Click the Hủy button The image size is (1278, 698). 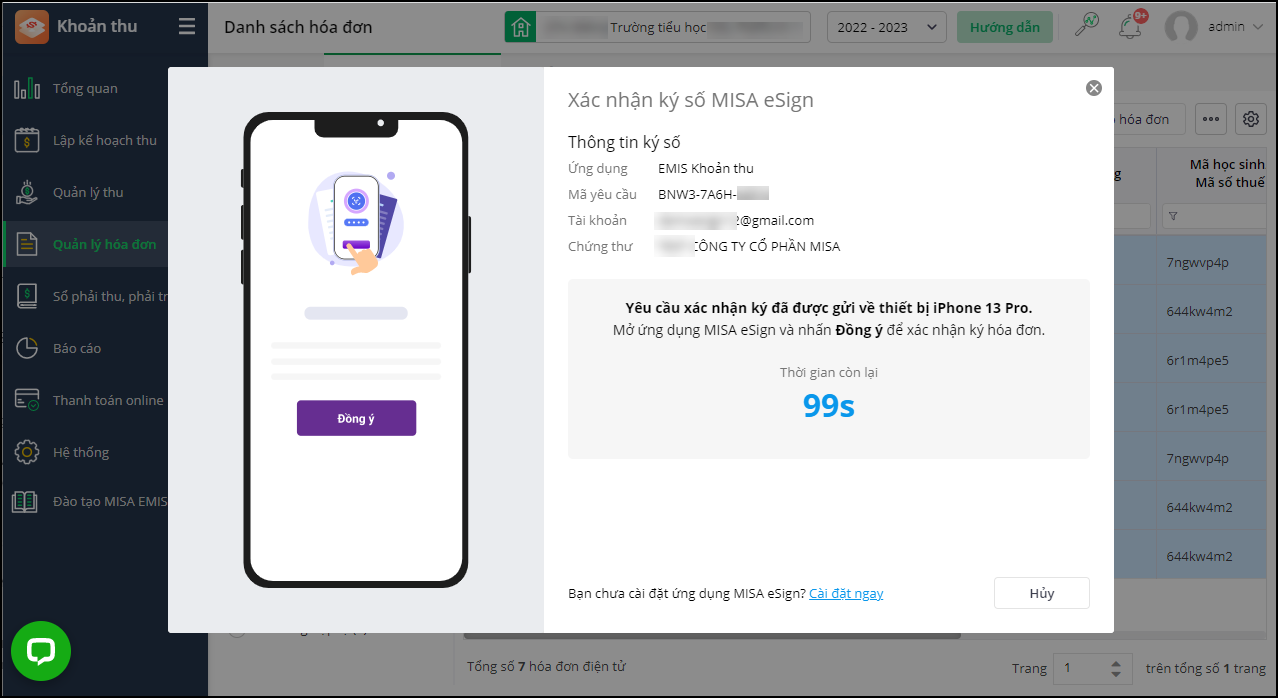[1041, 593]
